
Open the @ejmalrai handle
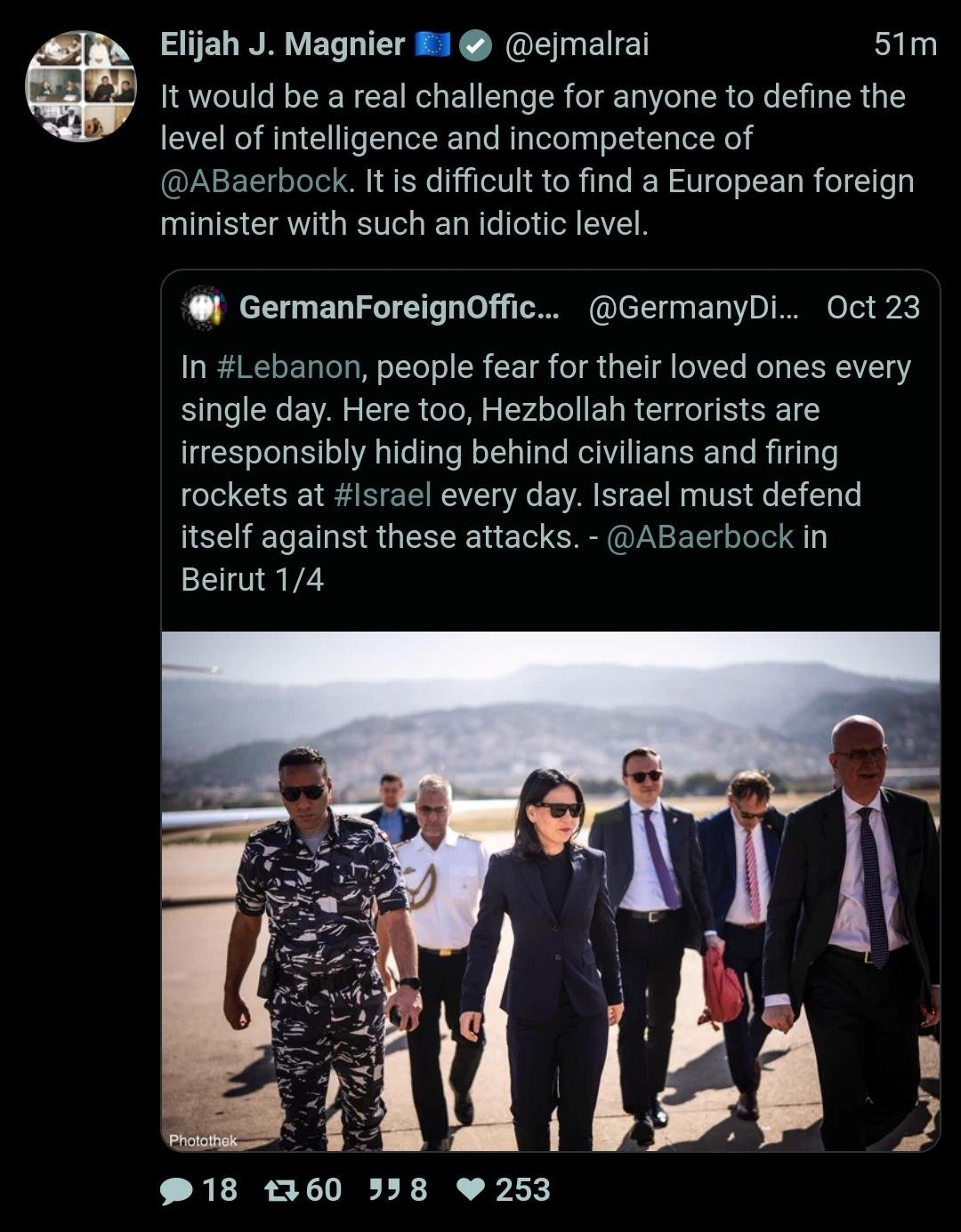tap(577, 44)
